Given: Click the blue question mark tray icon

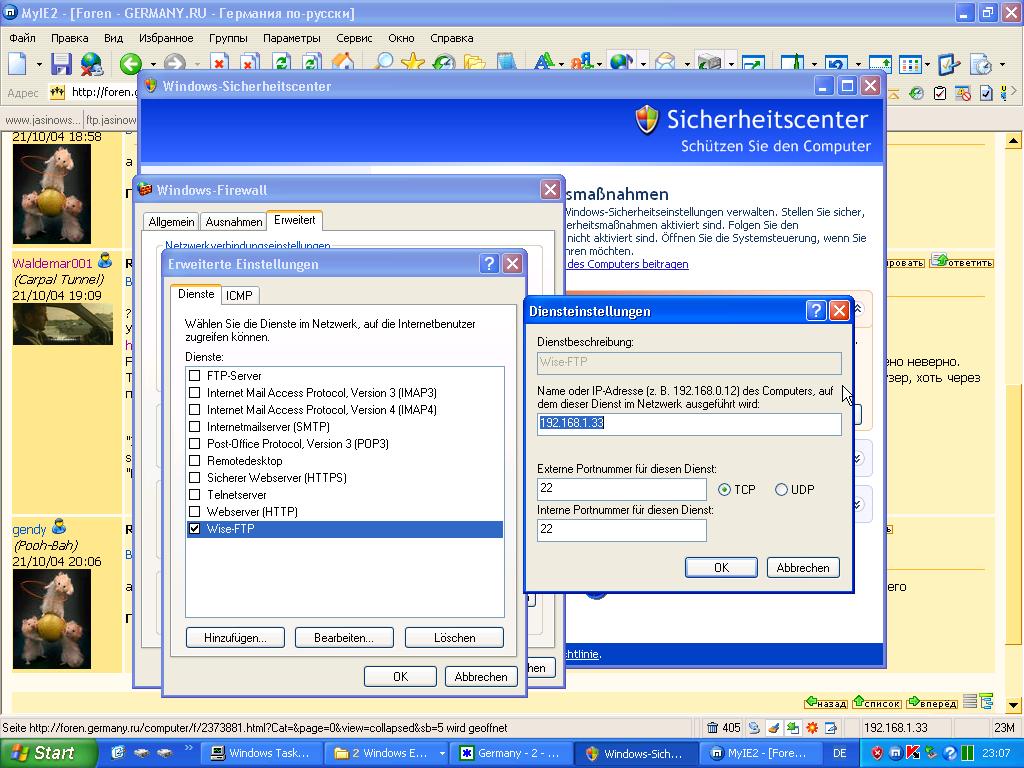Looking at the screenshot, I should pos(950,753).
